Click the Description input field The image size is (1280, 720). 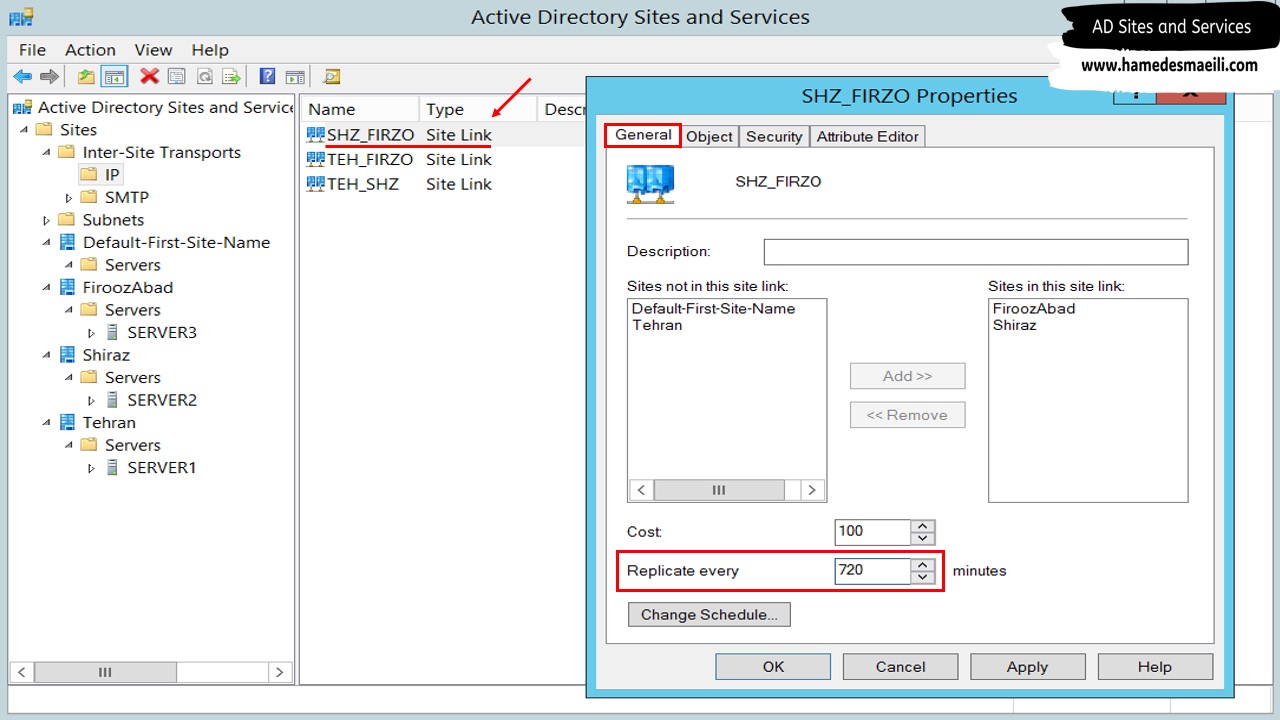point(976,252)
